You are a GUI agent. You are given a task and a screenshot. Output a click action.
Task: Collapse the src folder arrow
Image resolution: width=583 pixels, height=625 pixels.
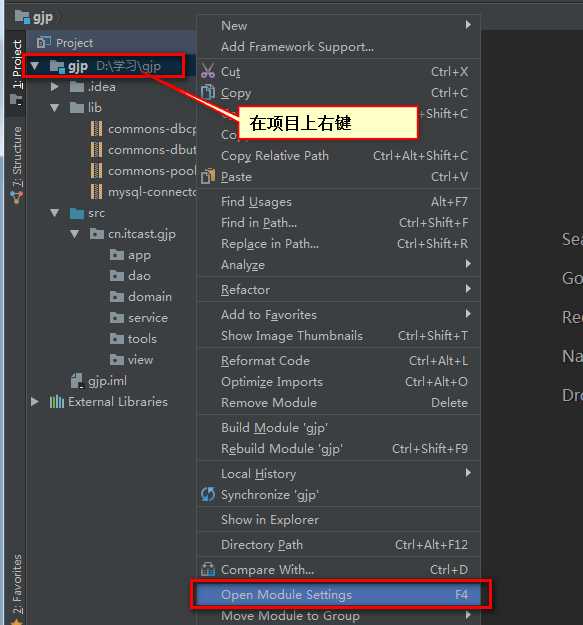click(55, 213)
